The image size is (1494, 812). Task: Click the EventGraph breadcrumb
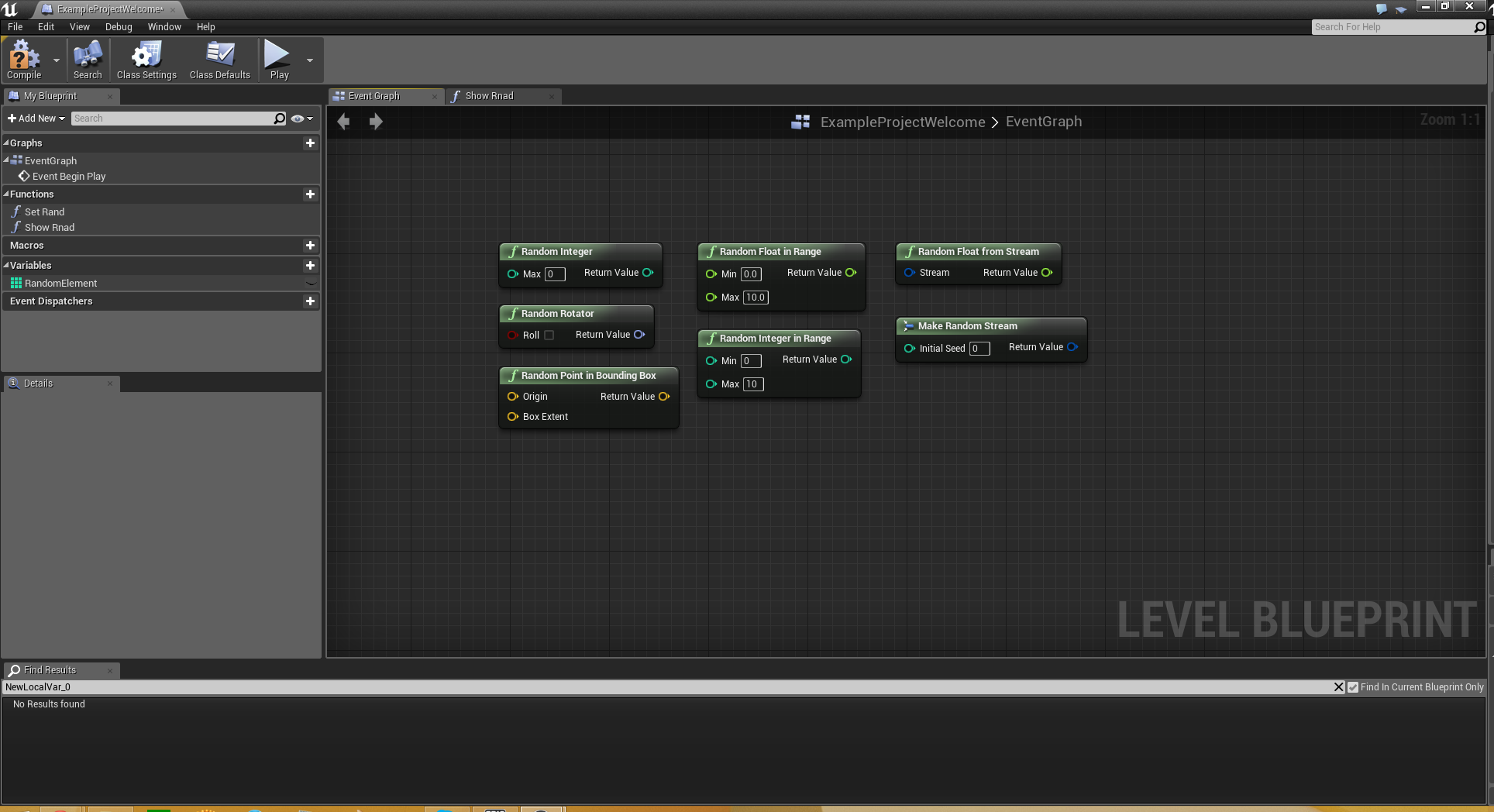click(1044, 122)
